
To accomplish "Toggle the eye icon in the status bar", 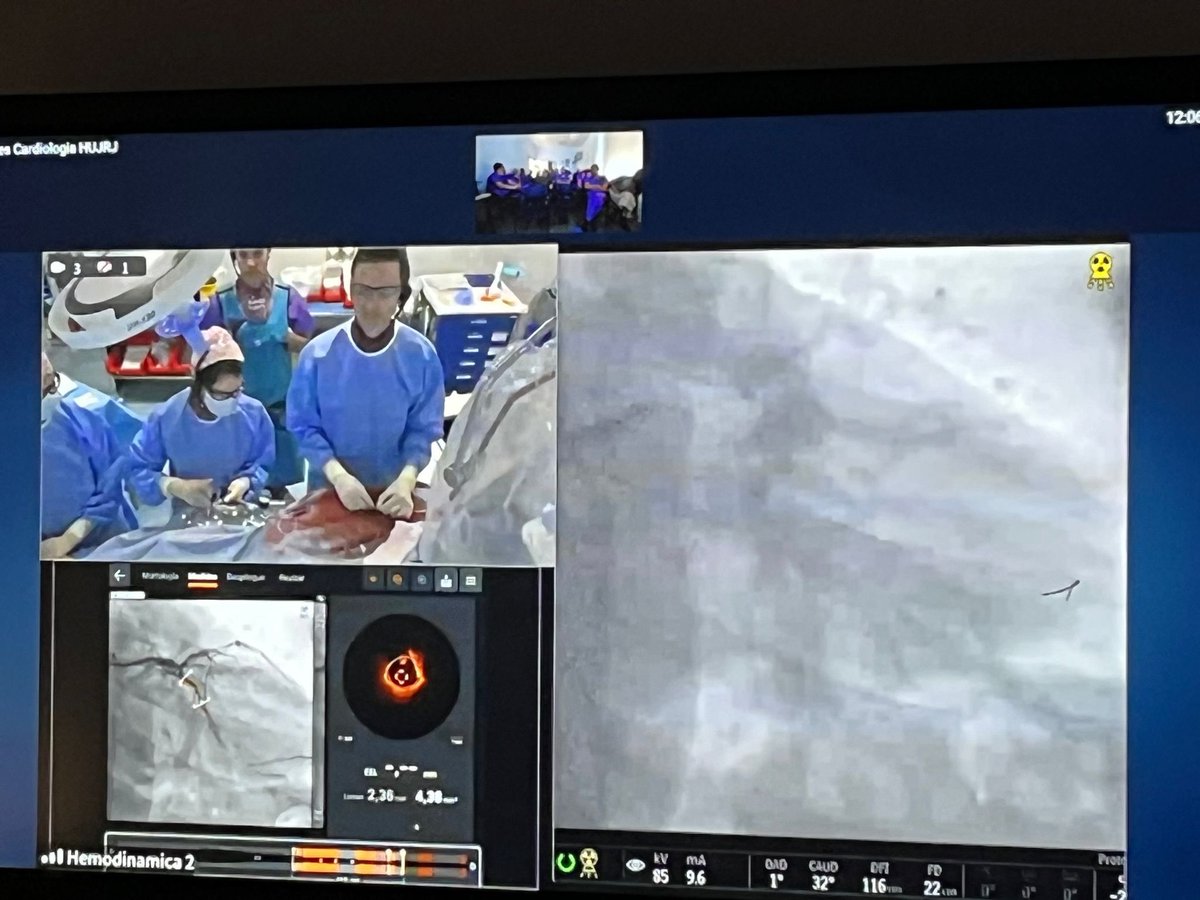I will coord(635,866).
